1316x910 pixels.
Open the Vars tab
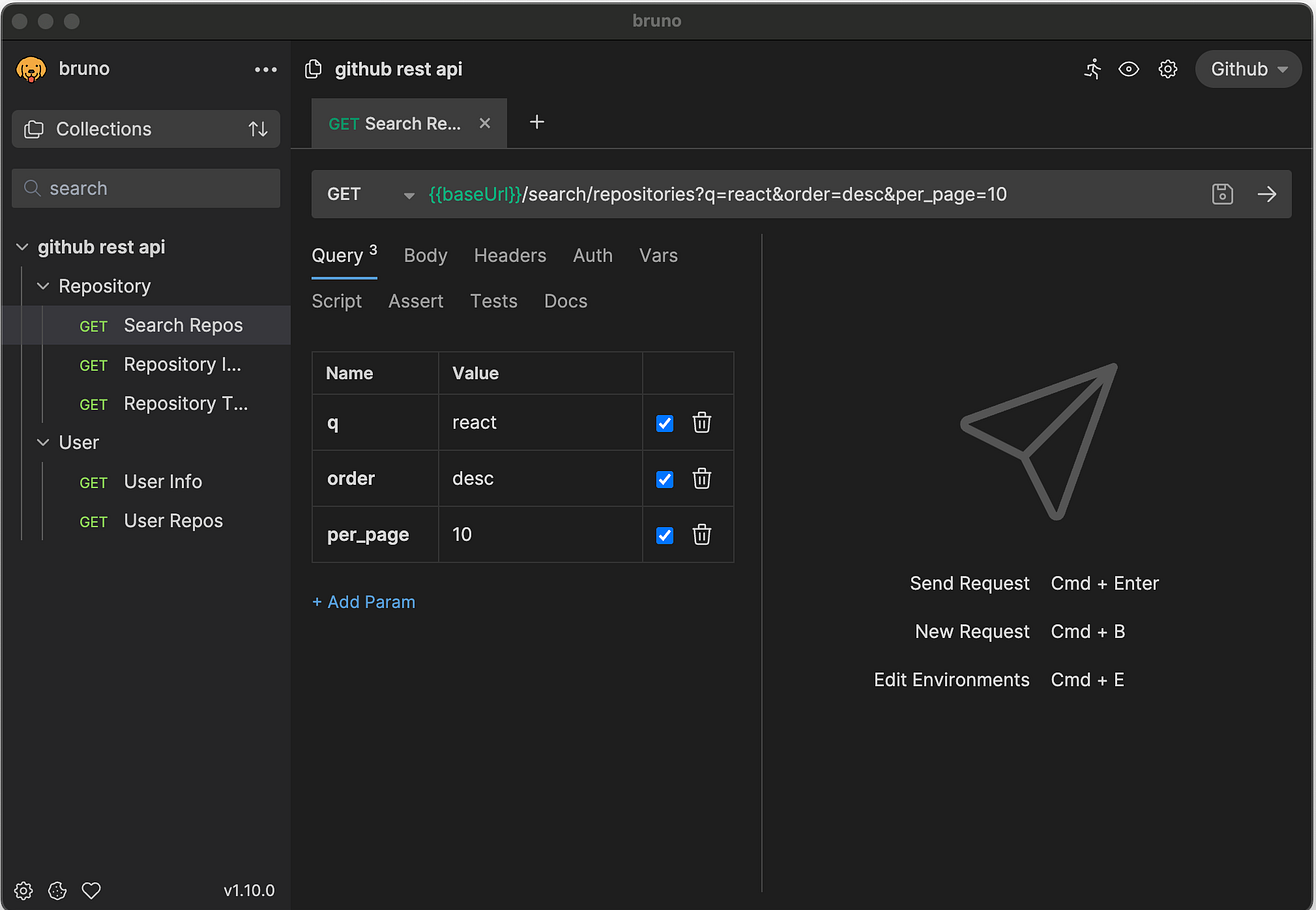pos(658,255)
